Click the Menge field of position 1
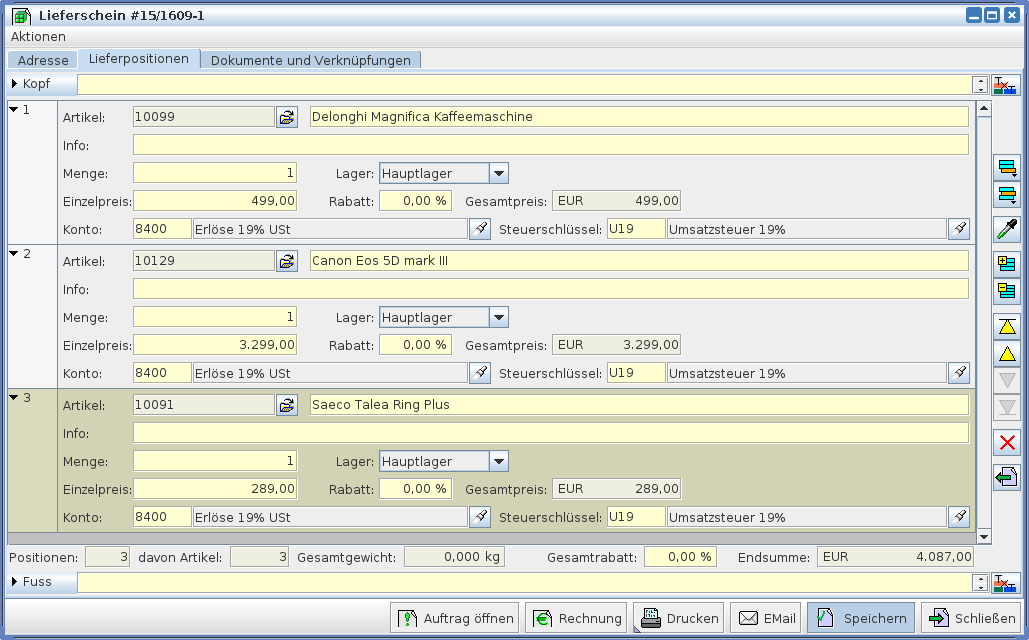 (x=215, y=173)
